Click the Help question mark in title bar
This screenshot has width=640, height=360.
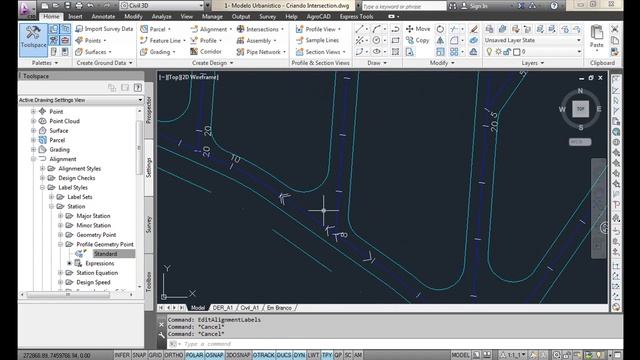click(x=554, y=6)
